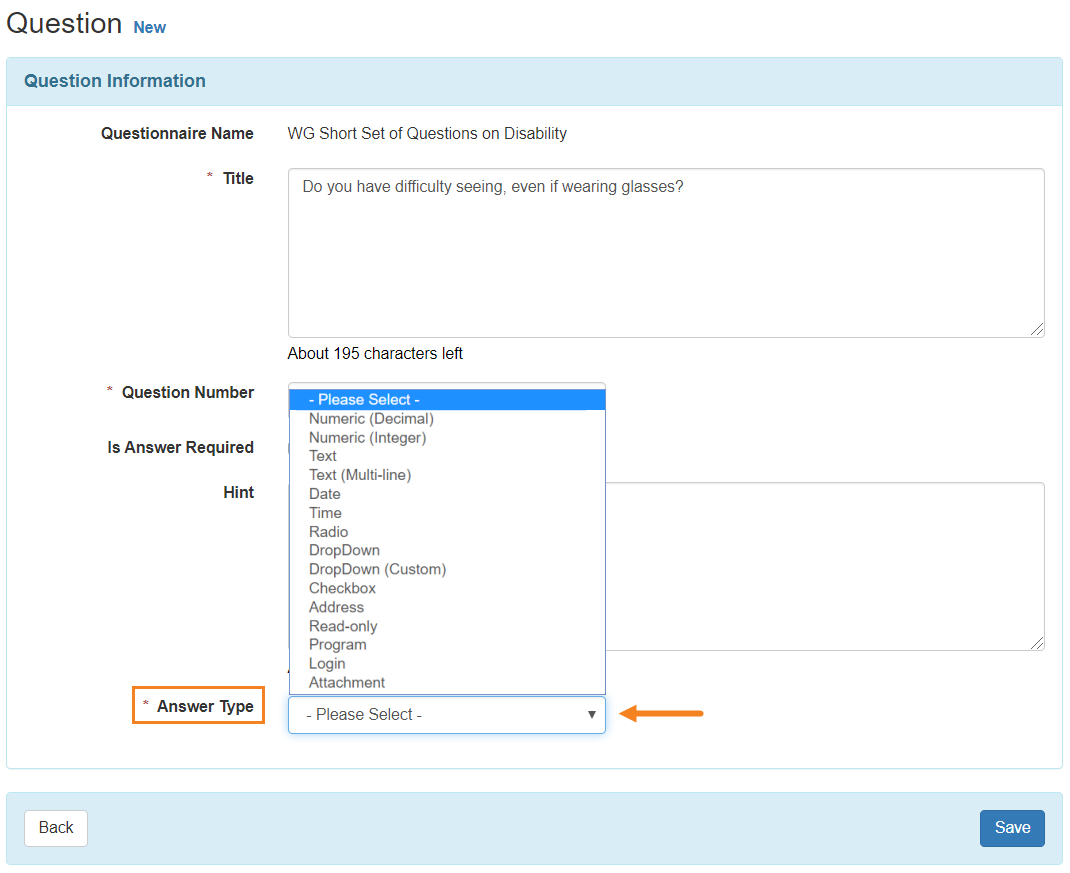This screenshot has width=1070, height=873.
Task: Select 'Date' in the answer type list
Action: 325,494
